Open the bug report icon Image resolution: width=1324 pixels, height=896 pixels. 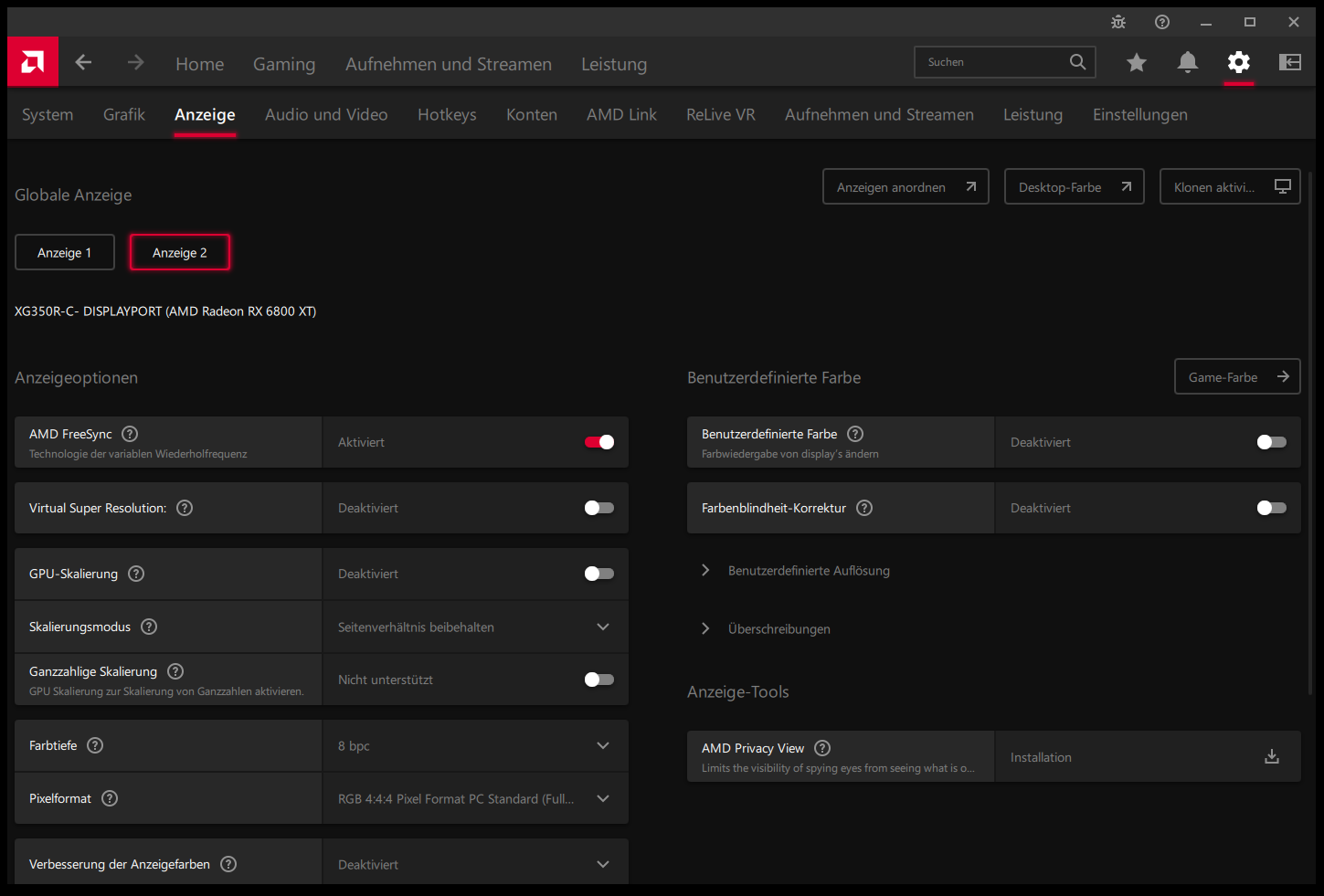pos(1118,22)
